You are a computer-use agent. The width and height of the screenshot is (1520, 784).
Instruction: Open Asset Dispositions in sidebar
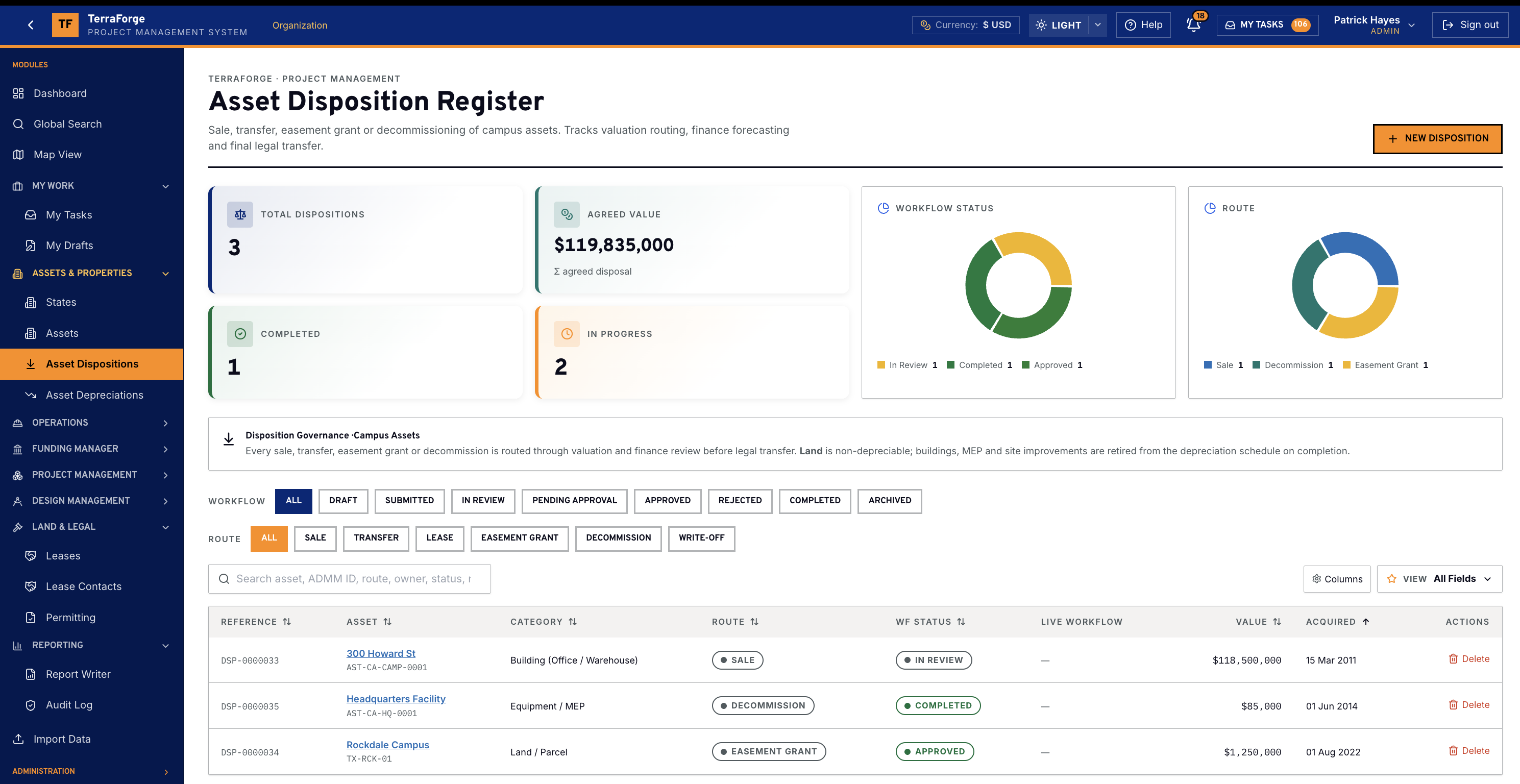(x=91, y=364)
